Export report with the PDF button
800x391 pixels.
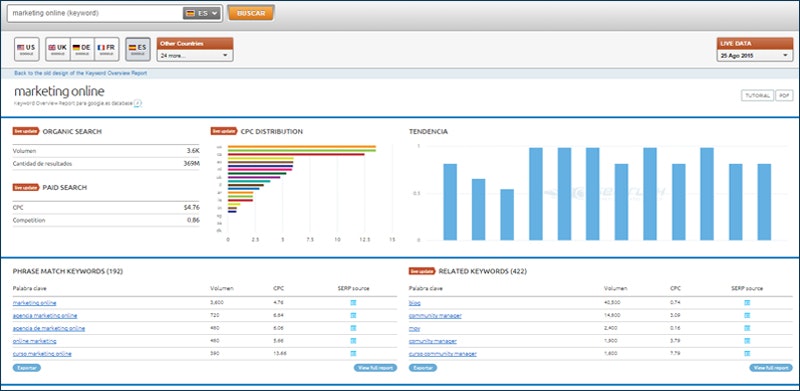[x=784, y=95]
